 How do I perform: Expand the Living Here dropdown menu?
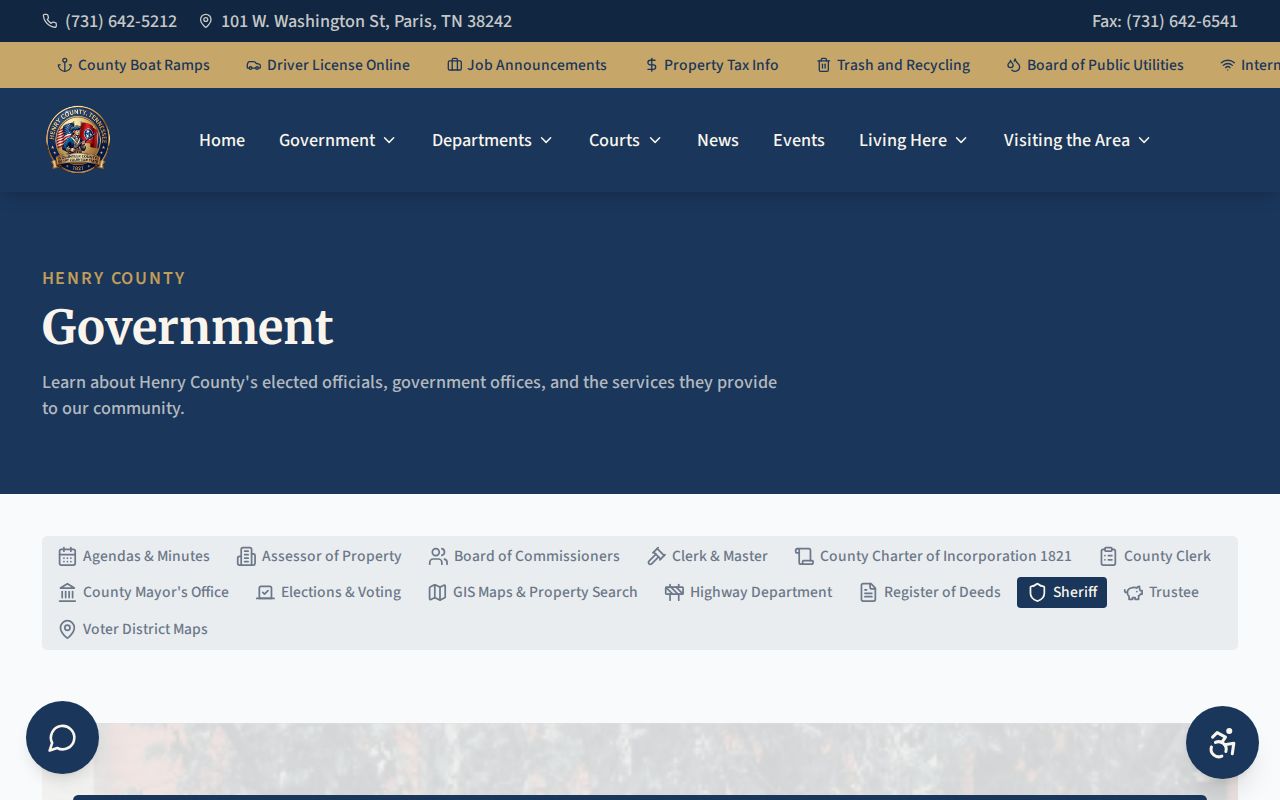(x=913, y=140)
